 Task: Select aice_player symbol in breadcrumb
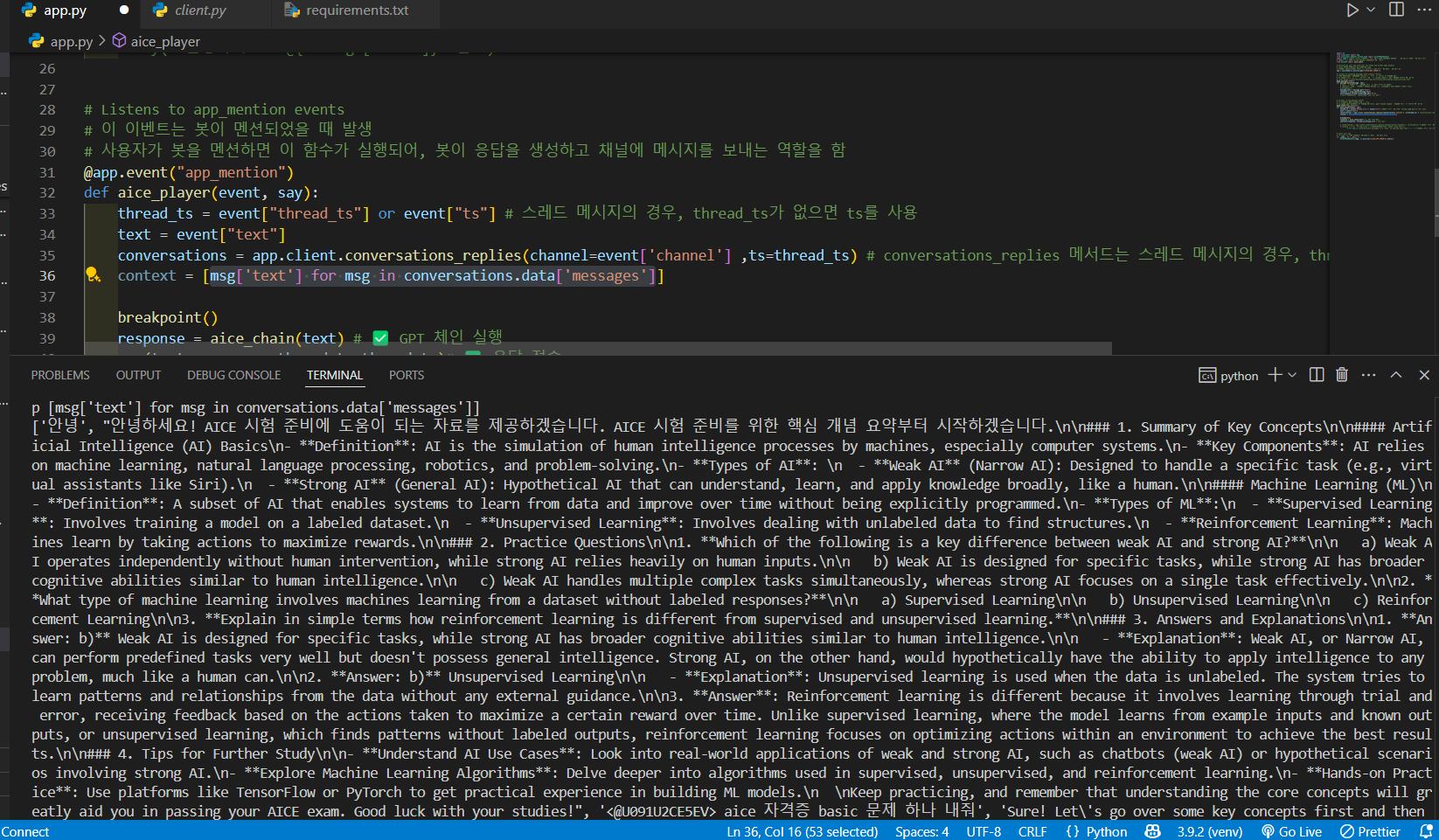[x=165, y=41]
